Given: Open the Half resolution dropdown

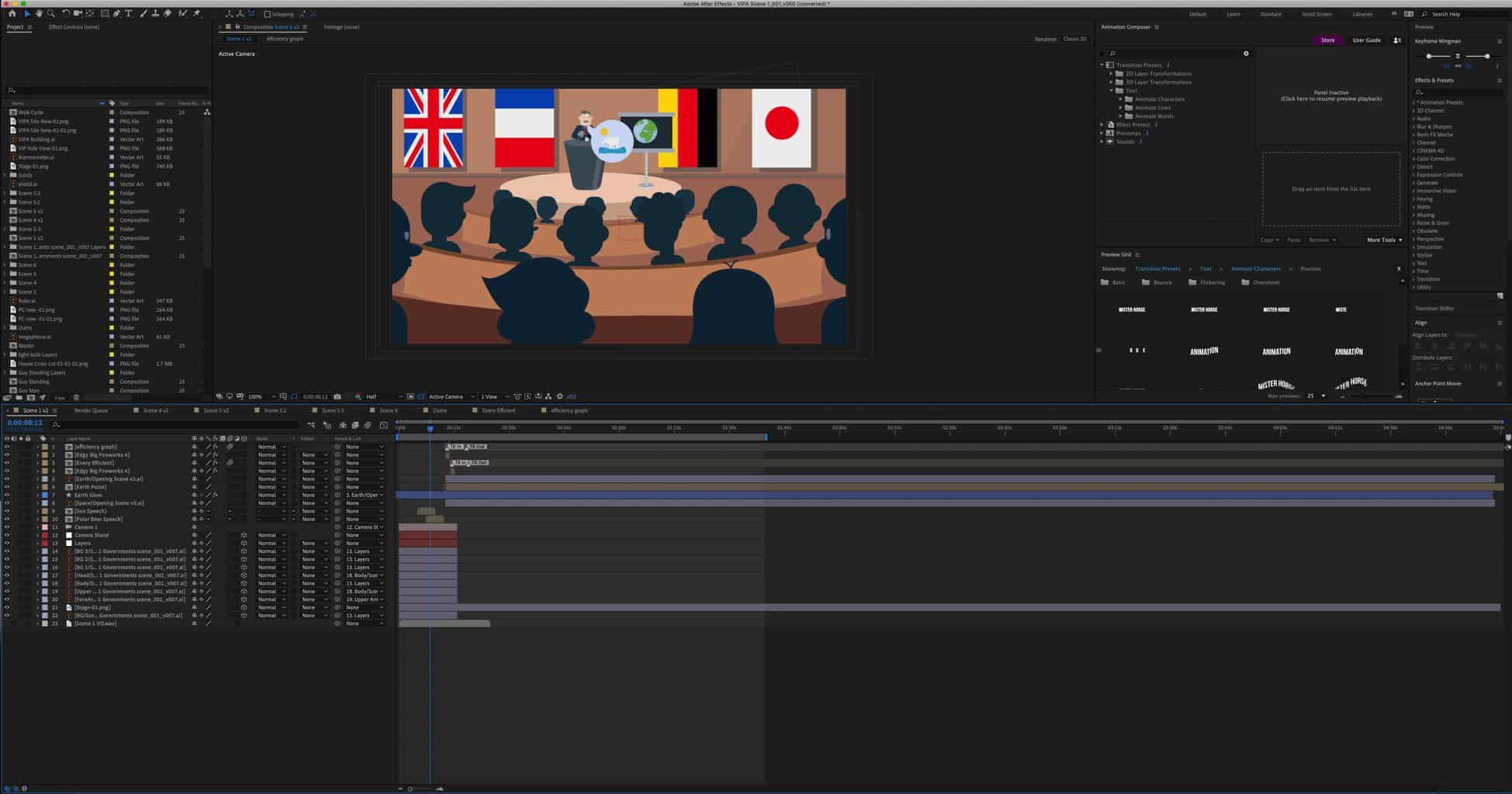Looking at the screenshot, I should (x=382, y=397).
